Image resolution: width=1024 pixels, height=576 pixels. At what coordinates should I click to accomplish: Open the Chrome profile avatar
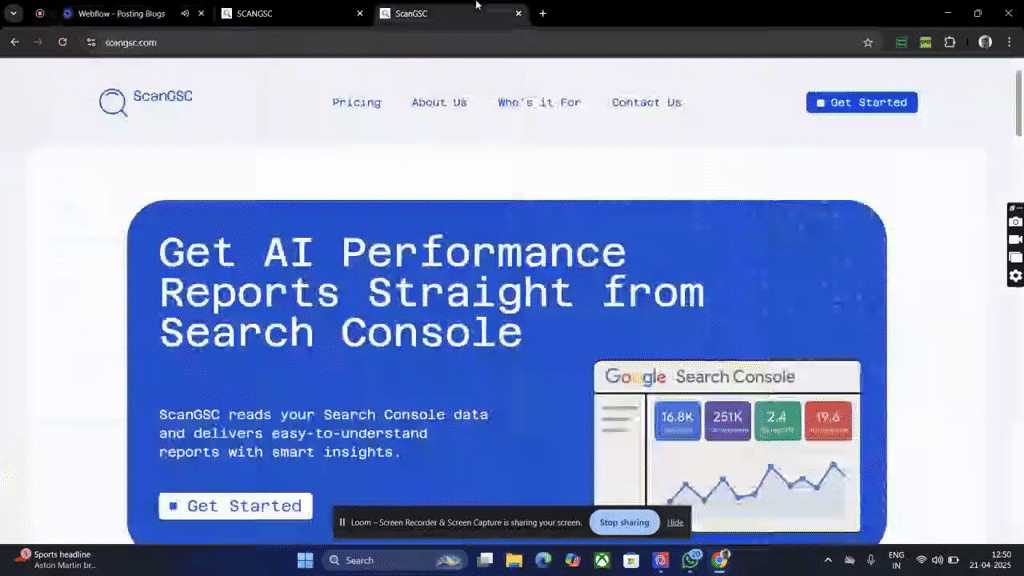point(985,42)
